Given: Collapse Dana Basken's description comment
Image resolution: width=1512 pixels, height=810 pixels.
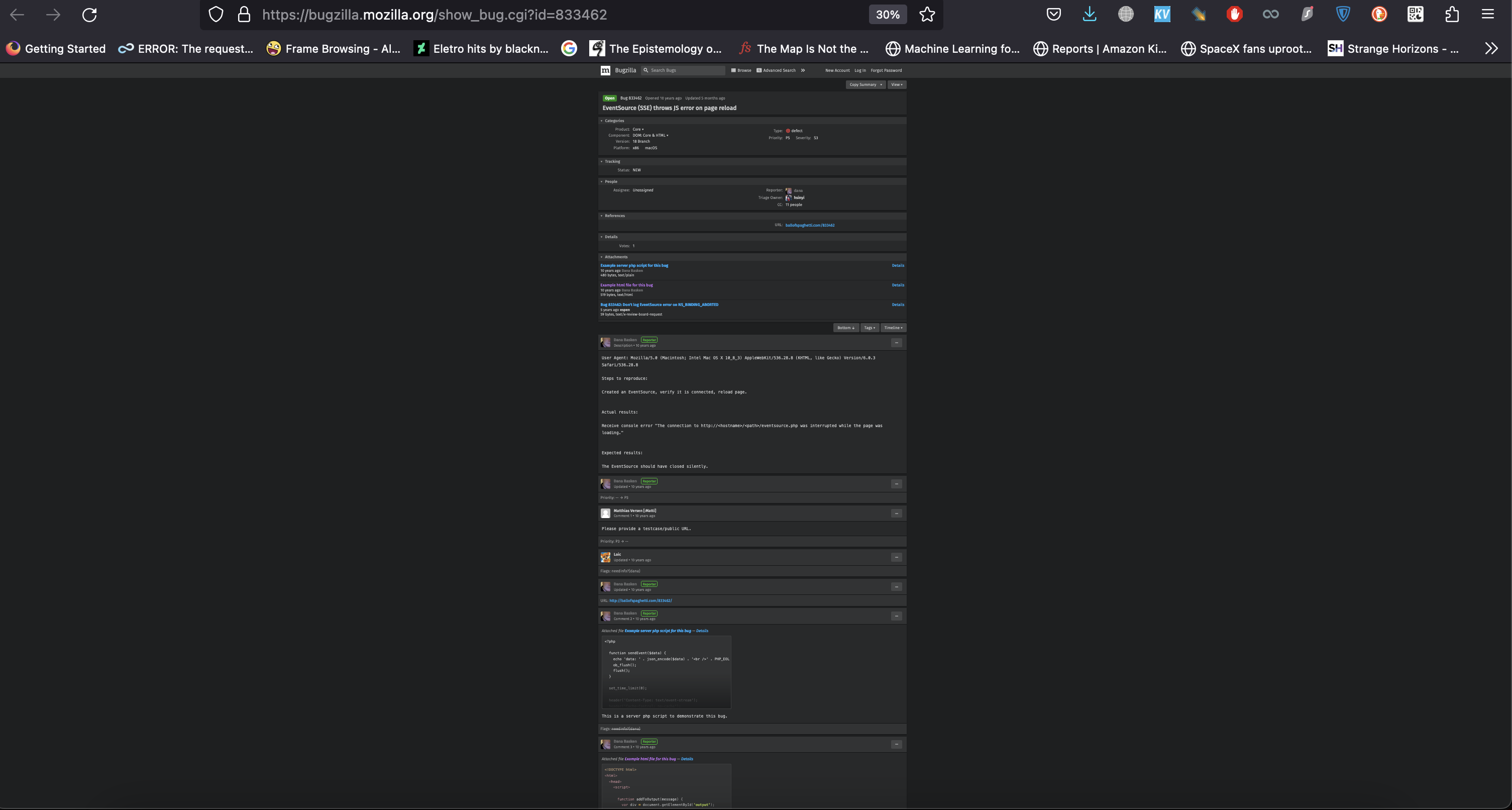Looking at the screenshot, I should click(x=896, y=343).
